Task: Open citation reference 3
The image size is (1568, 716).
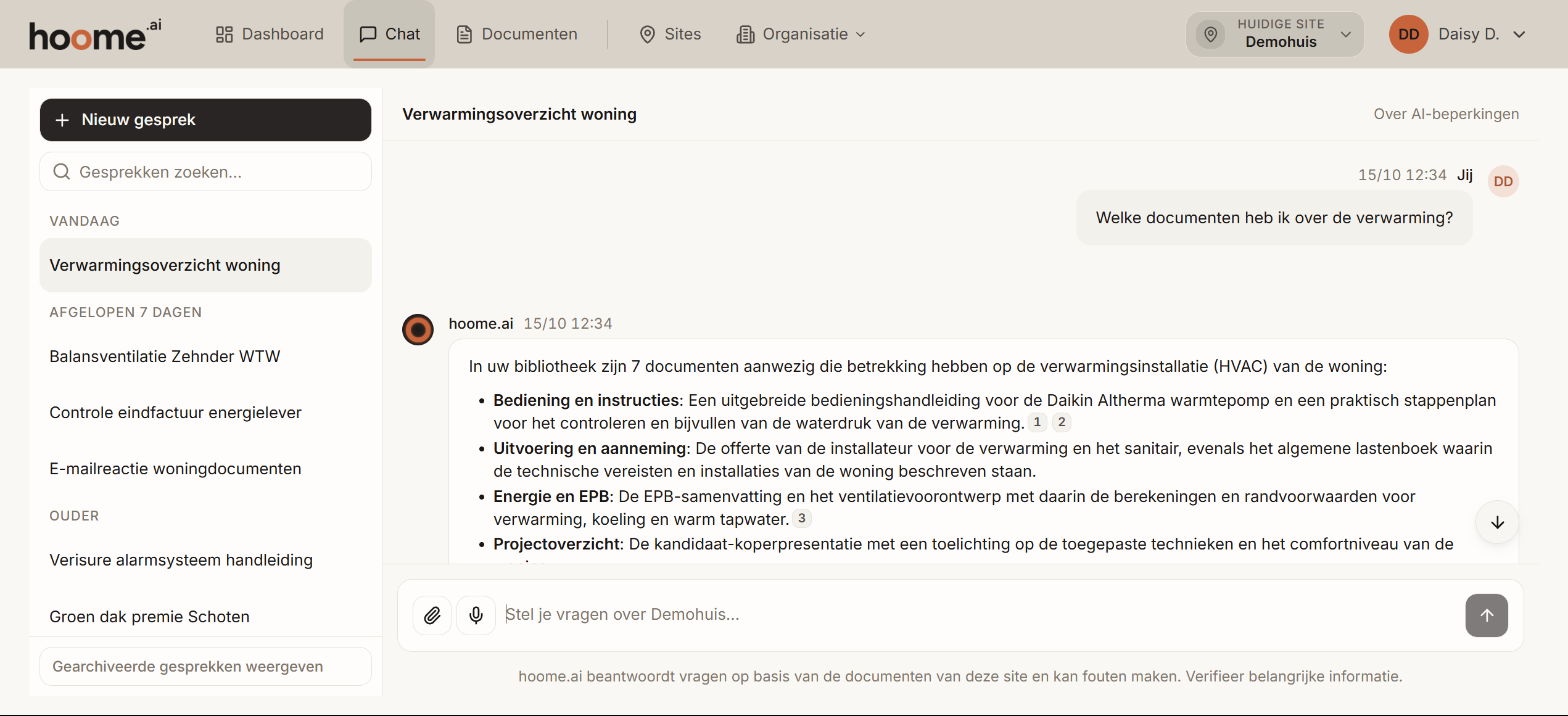Action: [802, 519]
